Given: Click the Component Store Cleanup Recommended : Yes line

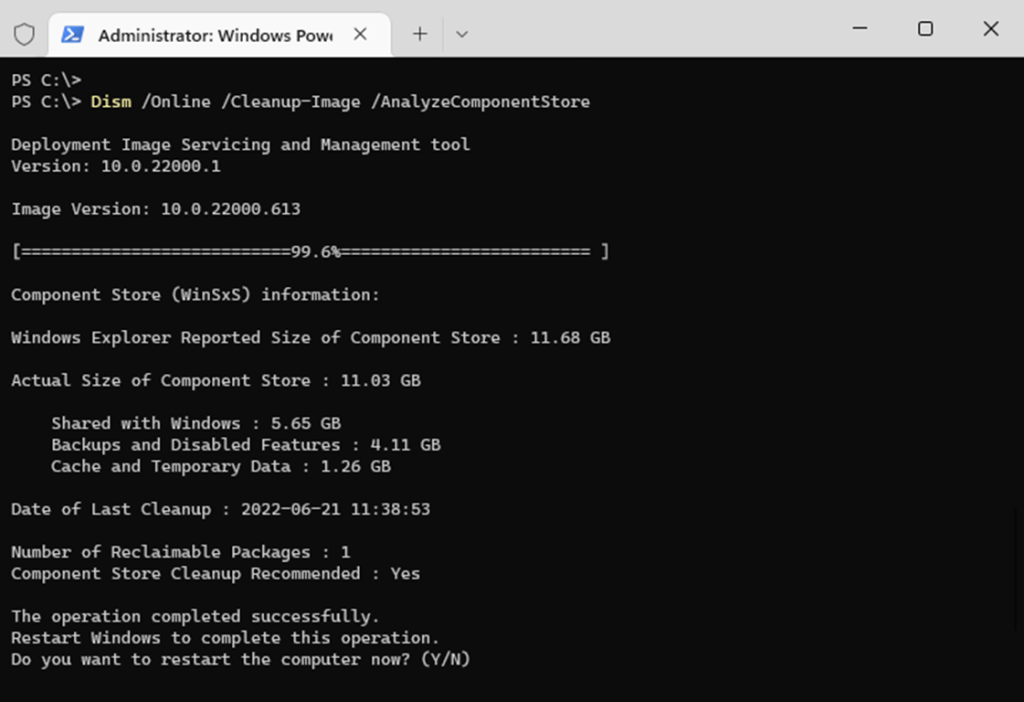Looking at the screenshot, I should click(x=216, y=574).
